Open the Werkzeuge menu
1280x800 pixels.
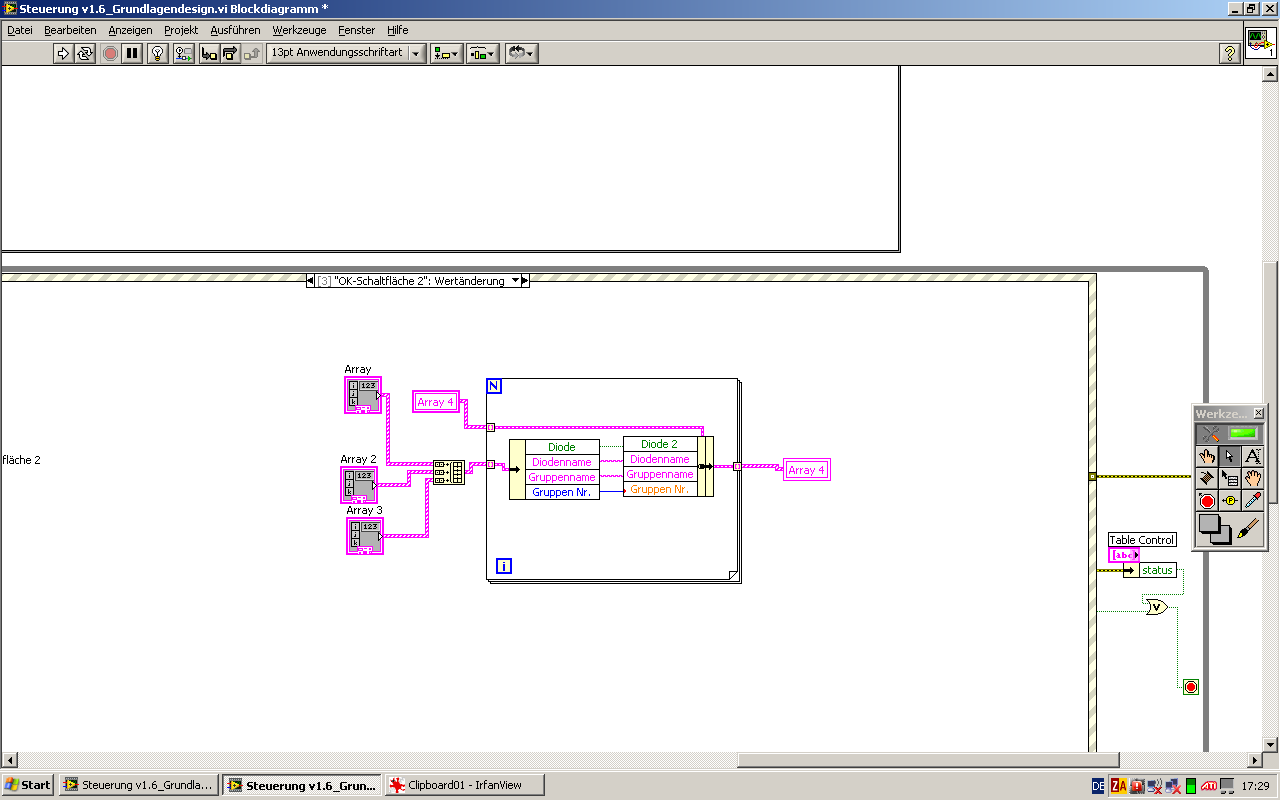point(299,30)
